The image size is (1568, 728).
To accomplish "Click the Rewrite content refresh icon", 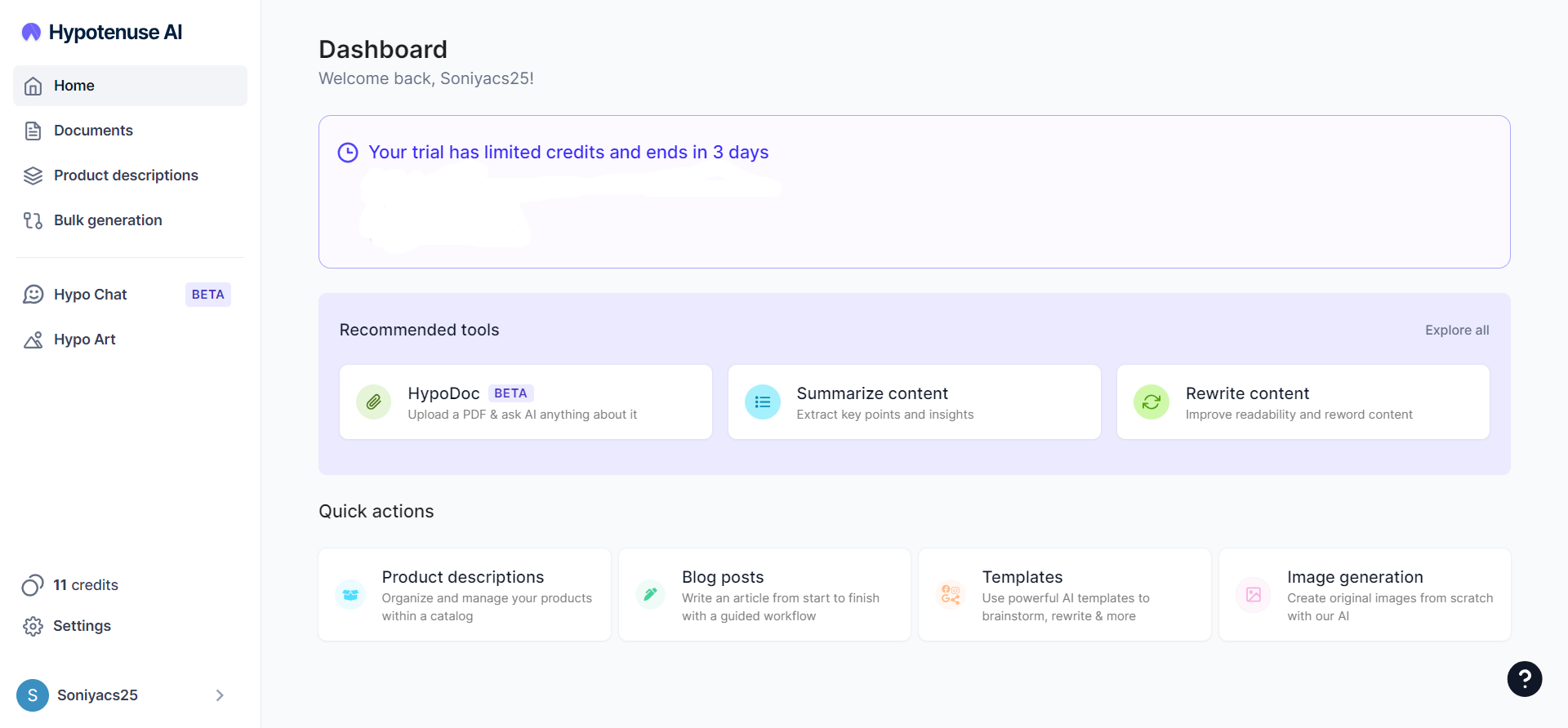I will (1151, 402).
